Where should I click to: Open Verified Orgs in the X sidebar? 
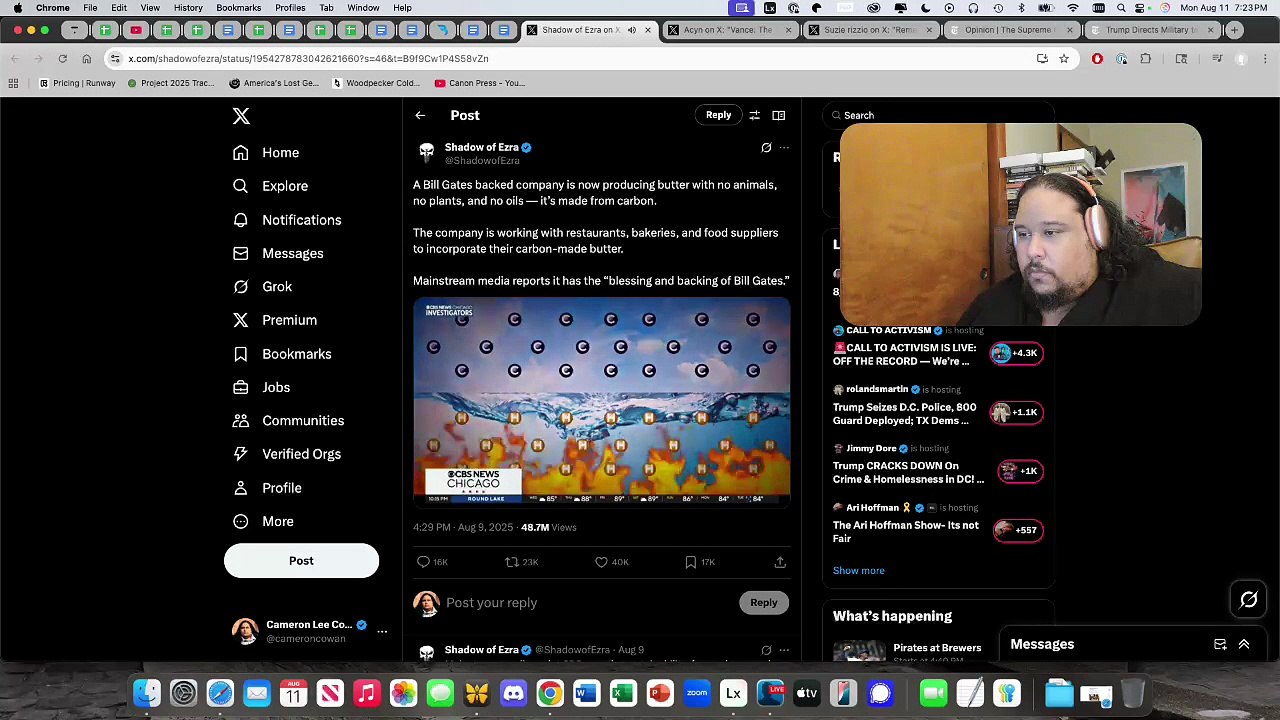pyautogui.click(x=287, y=454)
